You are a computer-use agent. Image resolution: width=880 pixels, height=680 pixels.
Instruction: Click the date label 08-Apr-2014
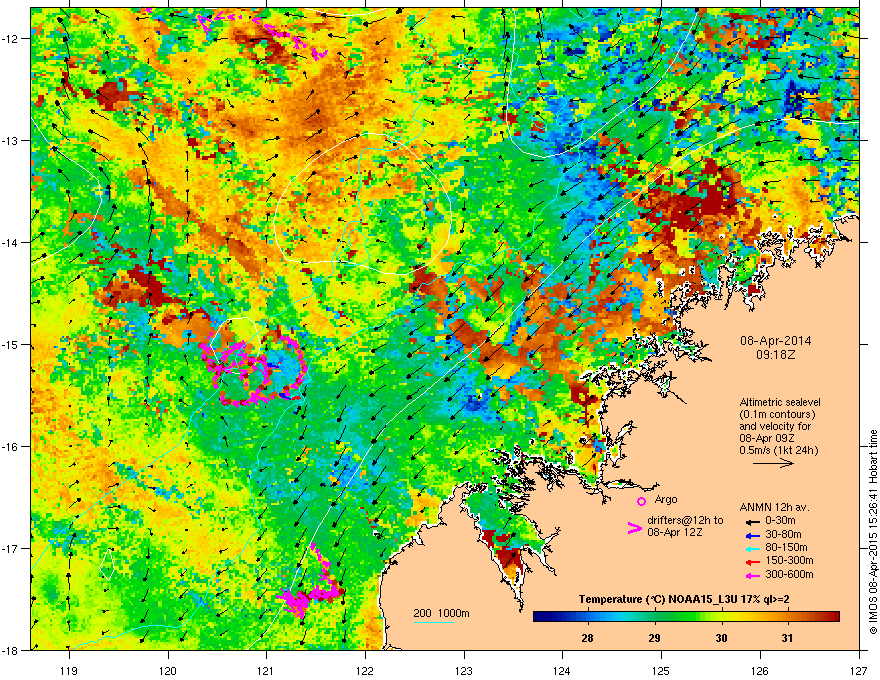click(x=775, y=341)
